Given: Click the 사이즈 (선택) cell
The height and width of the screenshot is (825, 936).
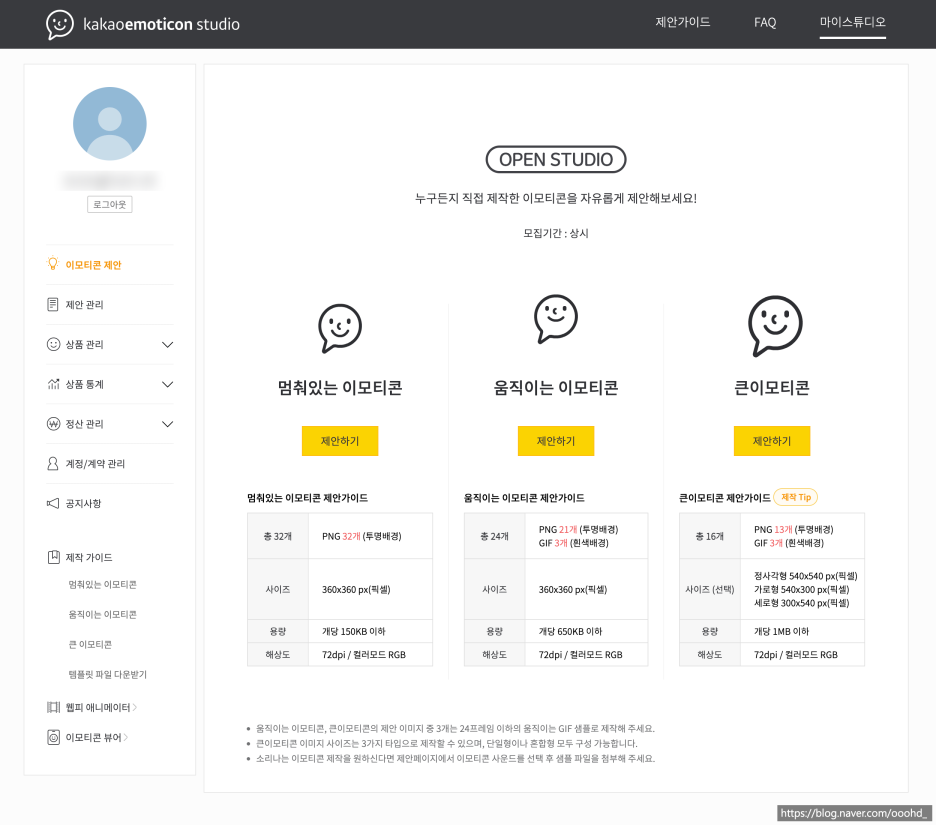Looking at the screenshot, I should click(710, 589).
